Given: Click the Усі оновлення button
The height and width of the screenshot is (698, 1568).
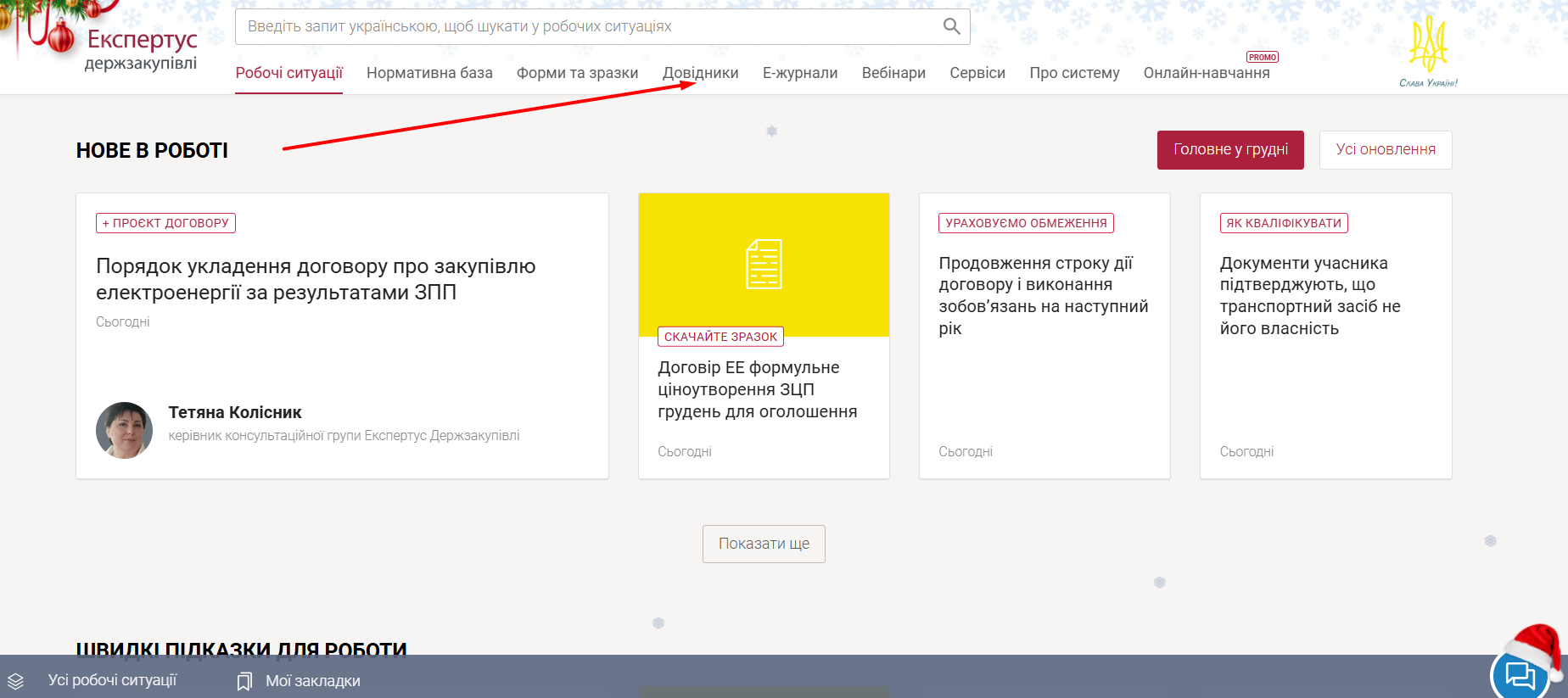Looking at the screenshot, I should click(1385, 150).
